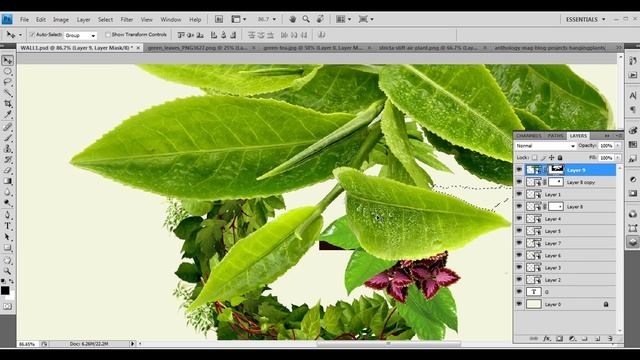Select the Magic Wand tool
640x360 pixels.
pyautogui.click(x=8, y=93)
